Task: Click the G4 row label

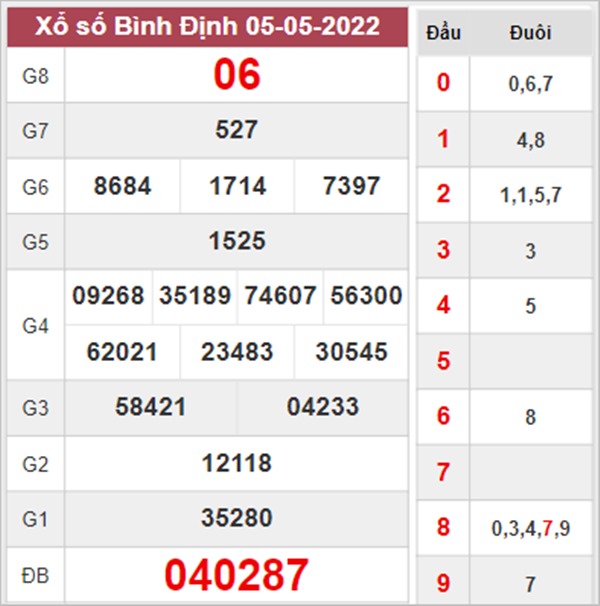Action: click(36, 326)
